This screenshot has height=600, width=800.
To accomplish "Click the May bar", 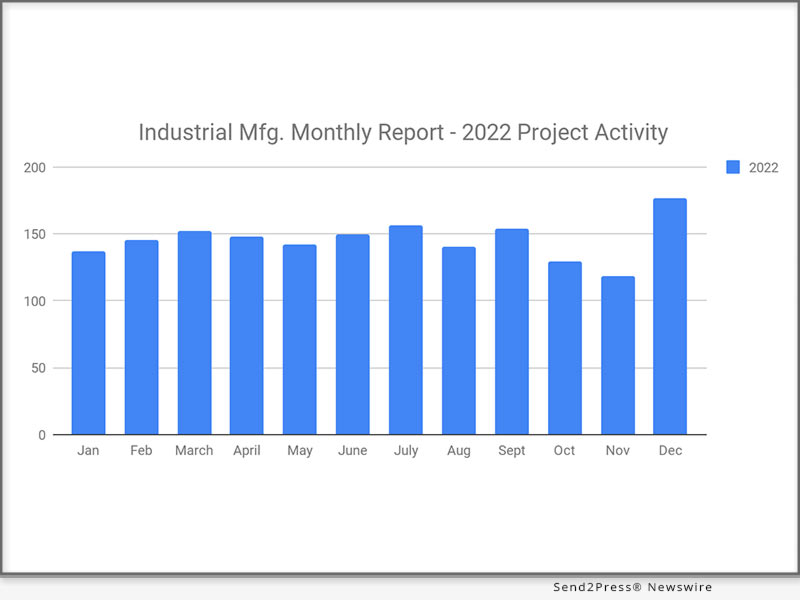I will 299,340.
